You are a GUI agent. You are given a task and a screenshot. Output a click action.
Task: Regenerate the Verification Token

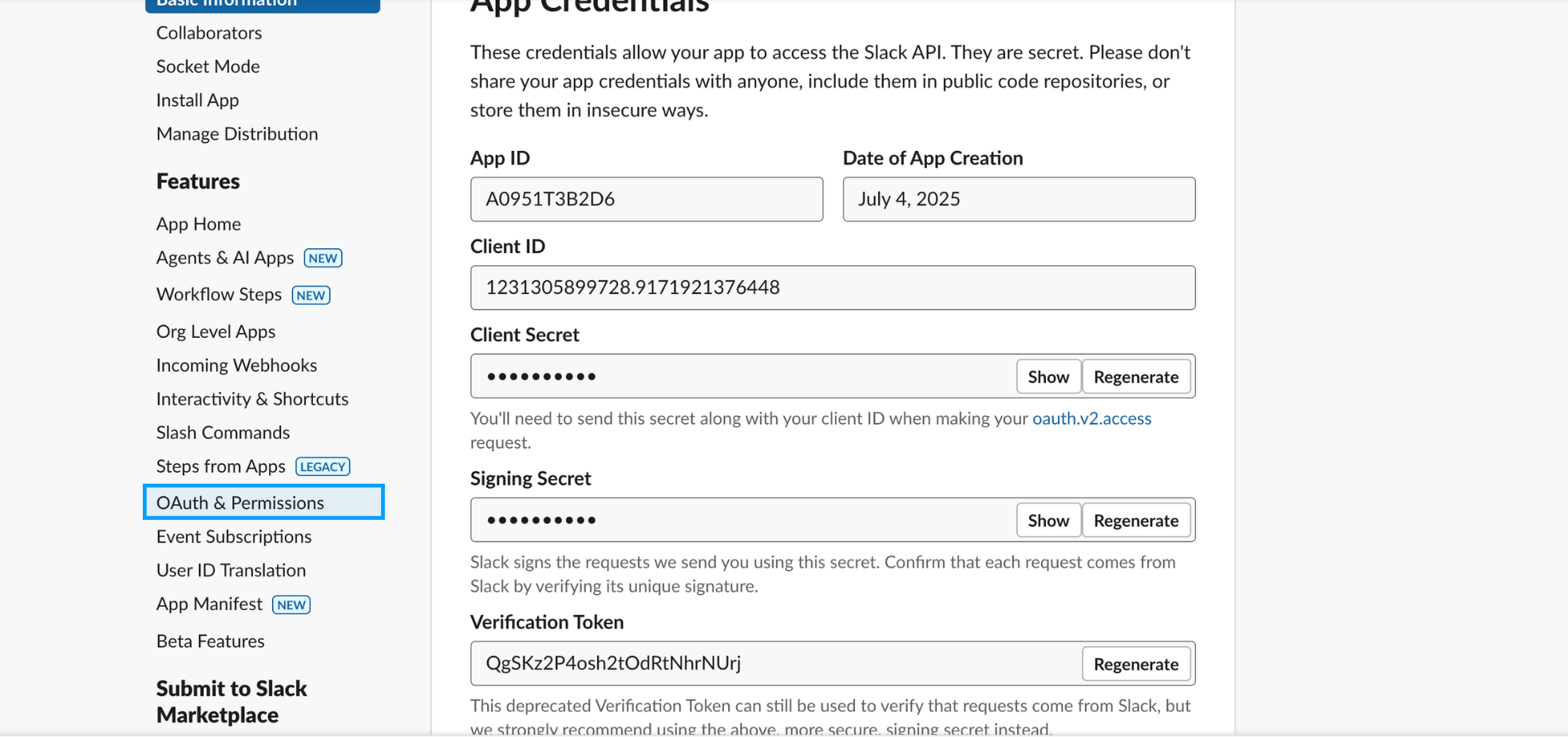(x=1136, y=664)
